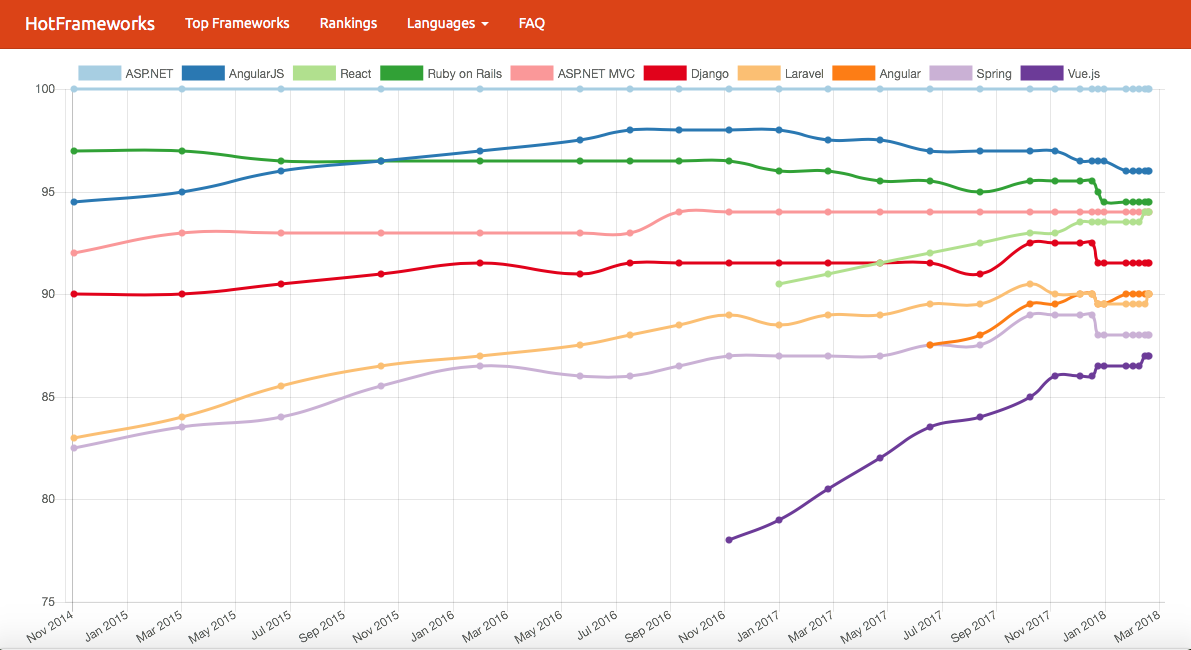
Task: Click the Laravel legend color swatch
Action: [759, 74]
